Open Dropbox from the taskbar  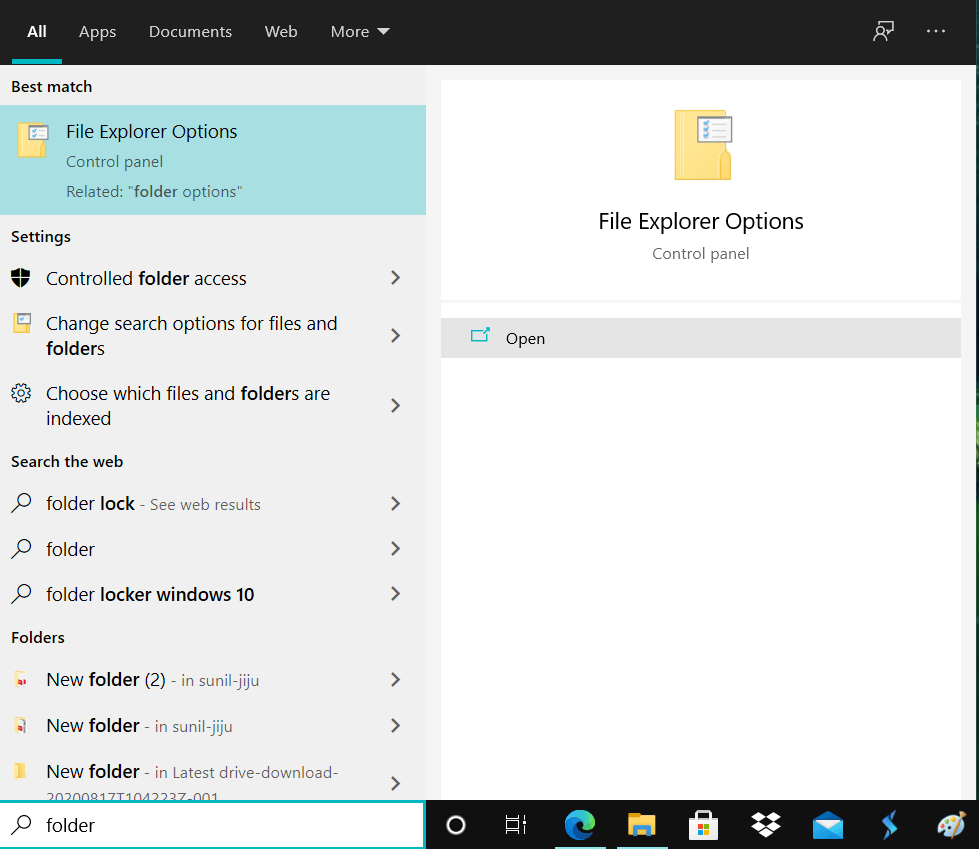[x=765, y=826]
